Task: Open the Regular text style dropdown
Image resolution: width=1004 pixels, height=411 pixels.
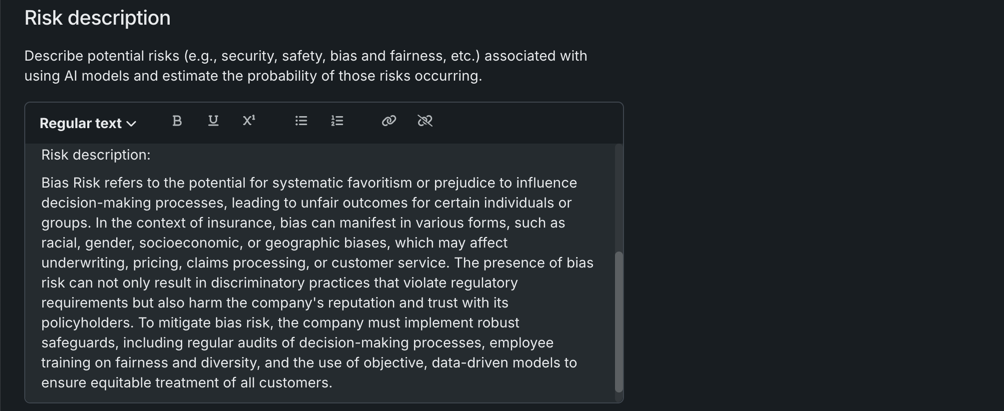Action: click(80, 123)
